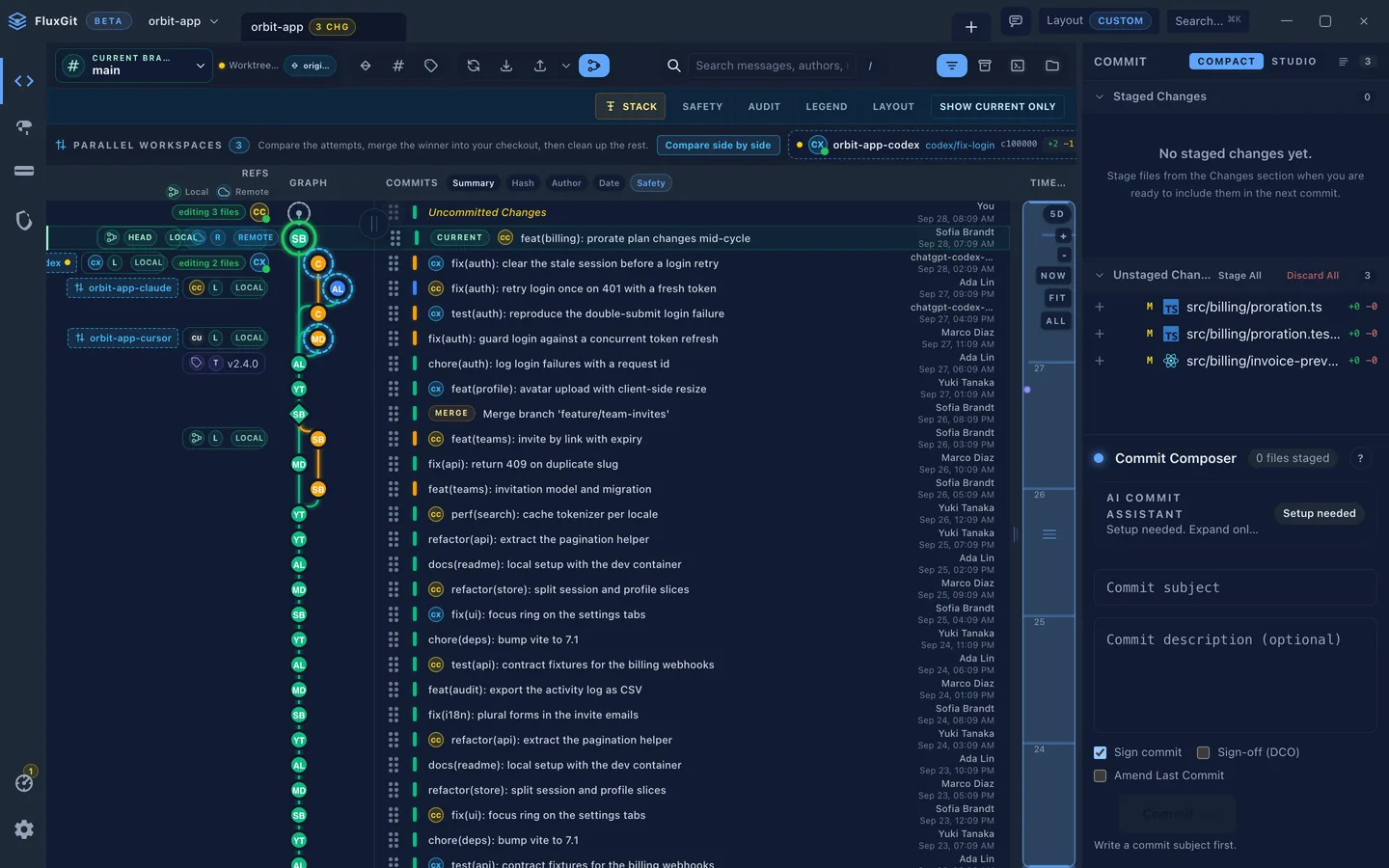This screenshot has width=1389, height=868.
Task: Open the orbit-app repository dropdown in title bar
Action: point(183,21)
